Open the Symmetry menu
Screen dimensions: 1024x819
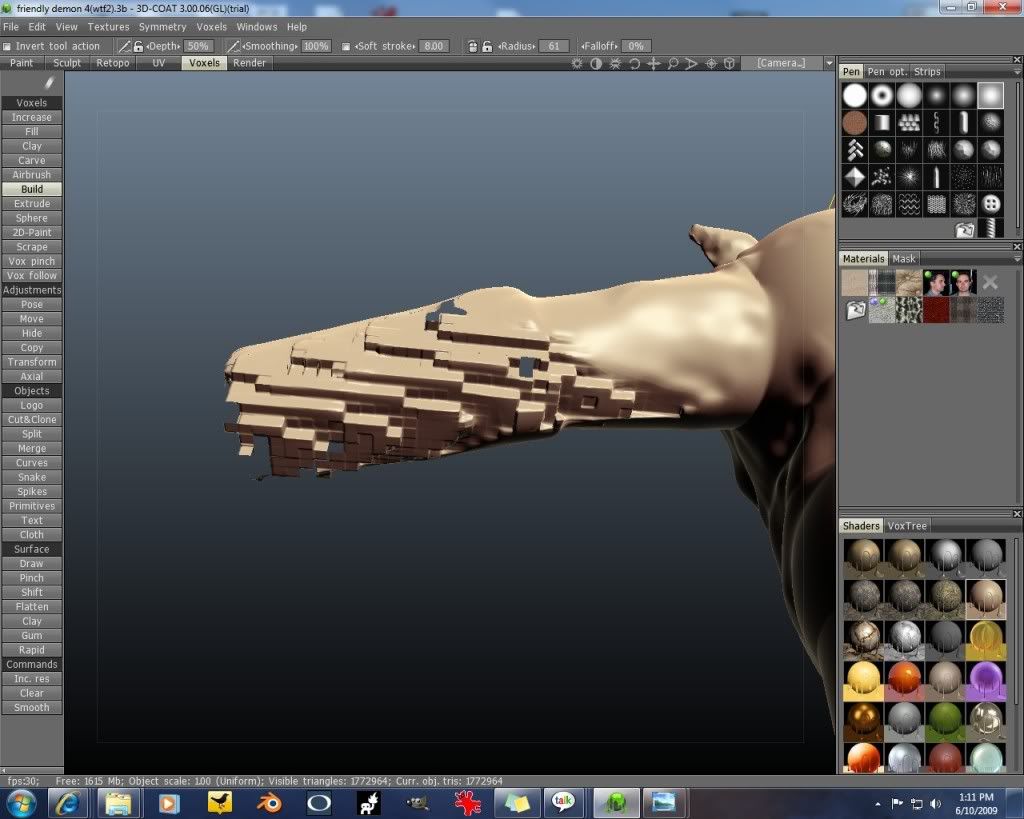(x=162, y=27)
